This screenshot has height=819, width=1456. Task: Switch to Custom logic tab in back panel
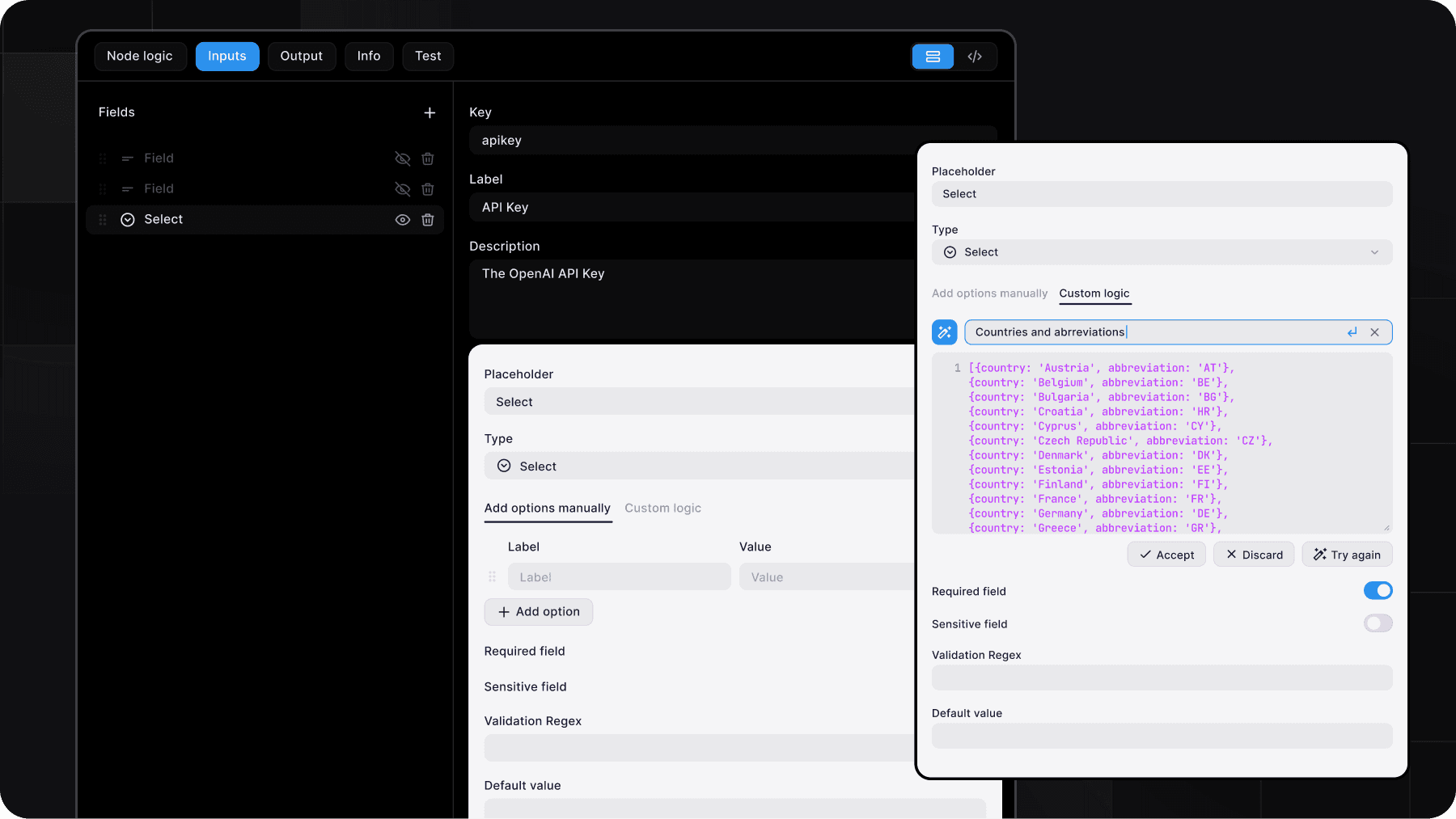662,509
